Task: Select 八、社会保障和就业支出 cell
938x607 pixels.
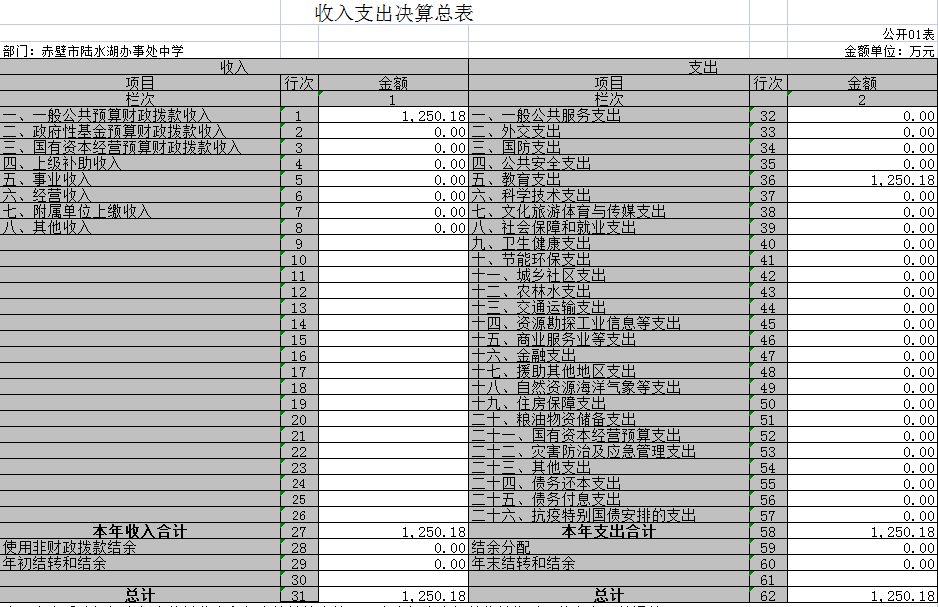Action: click(609, 227)
